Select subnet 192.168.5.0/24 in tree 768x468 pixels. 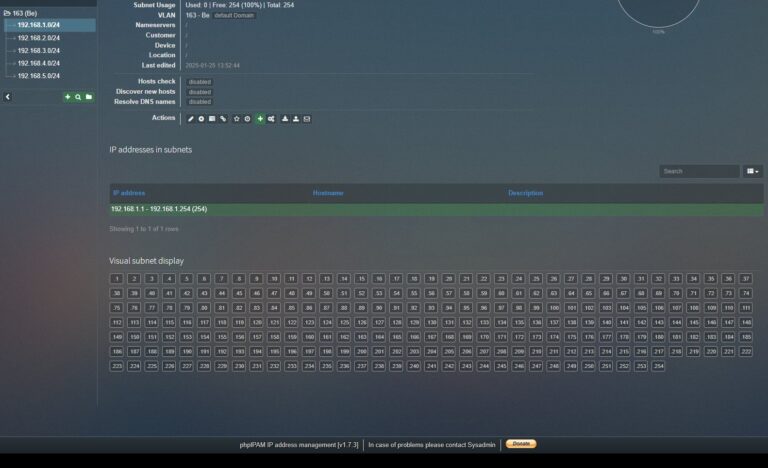click(39, 76)
